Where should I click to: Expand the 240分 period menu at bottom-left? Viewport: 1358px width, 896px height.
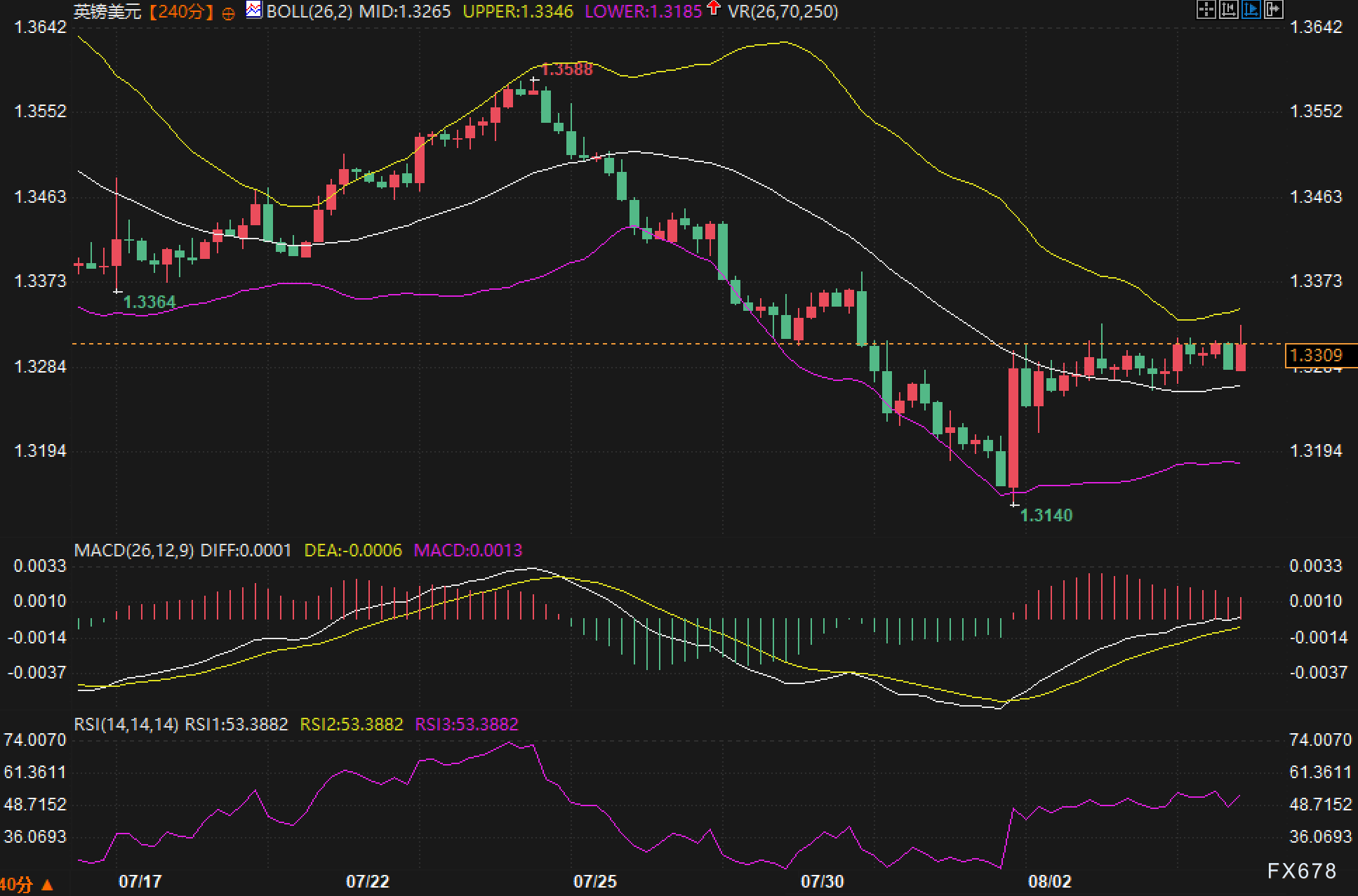point(25,884)
